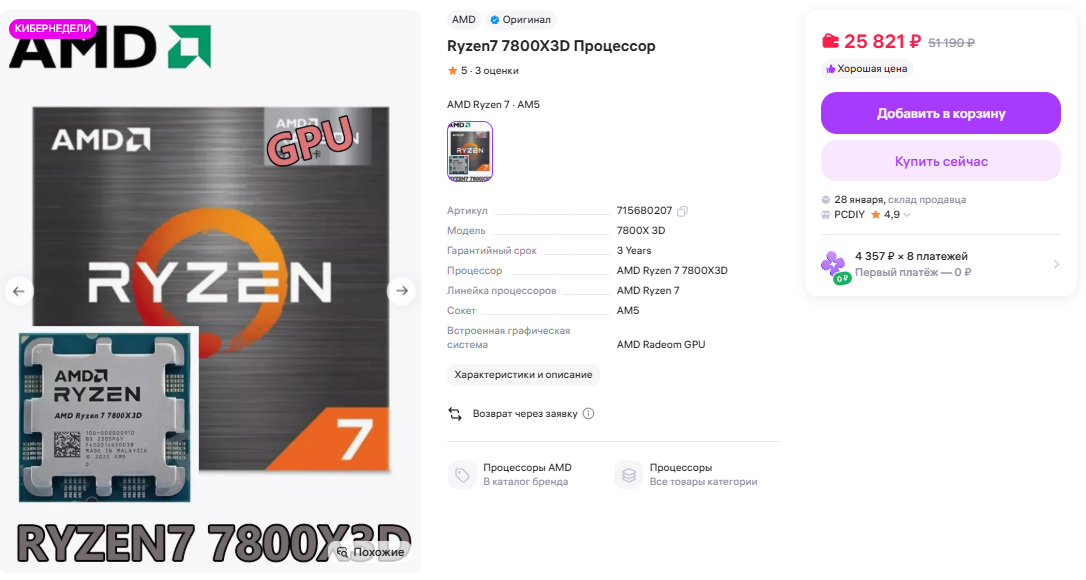The width and height of the screenshot is (1086, 580).
Task: Select the Ryzen 7 variant thumbnail
Action: pyautogui.click(x=470, y=151)
